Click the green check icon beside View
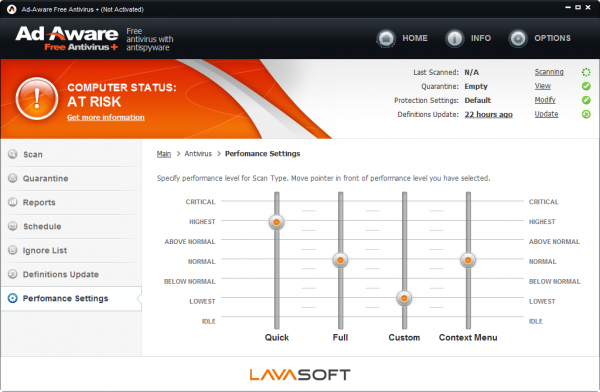The image size is (600, 392). tap(586, 86)
